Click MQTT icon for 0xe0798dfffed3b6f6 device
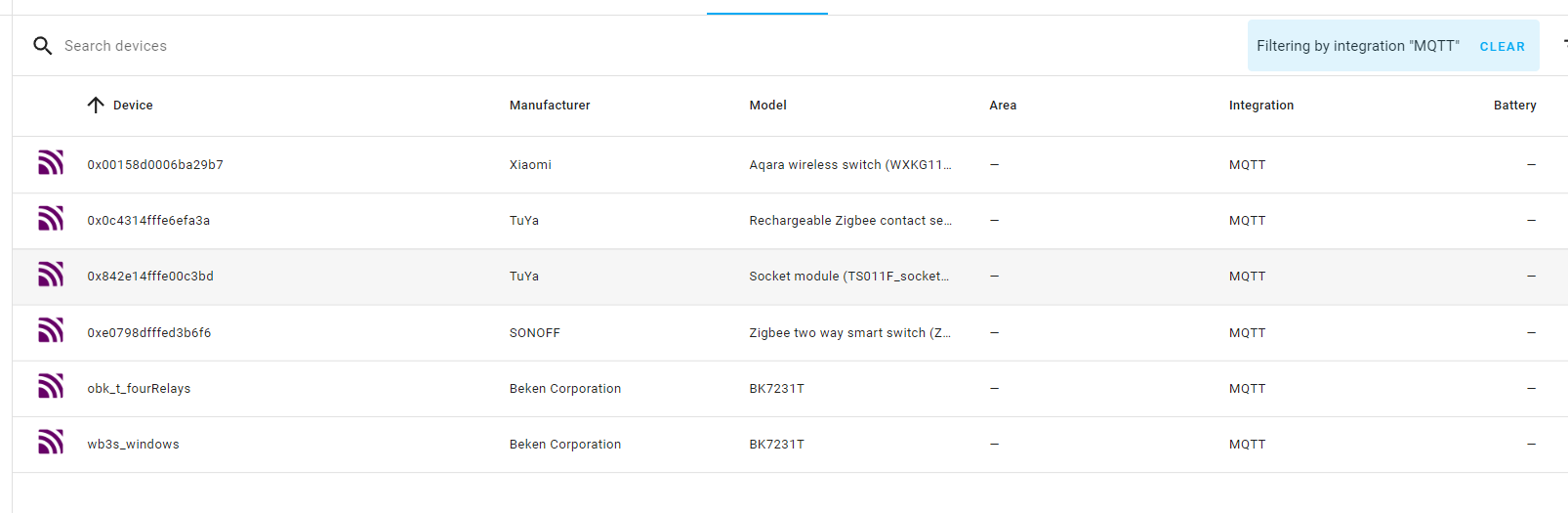Viewport: 1568px width, 513px height. (x=51, y=330)
